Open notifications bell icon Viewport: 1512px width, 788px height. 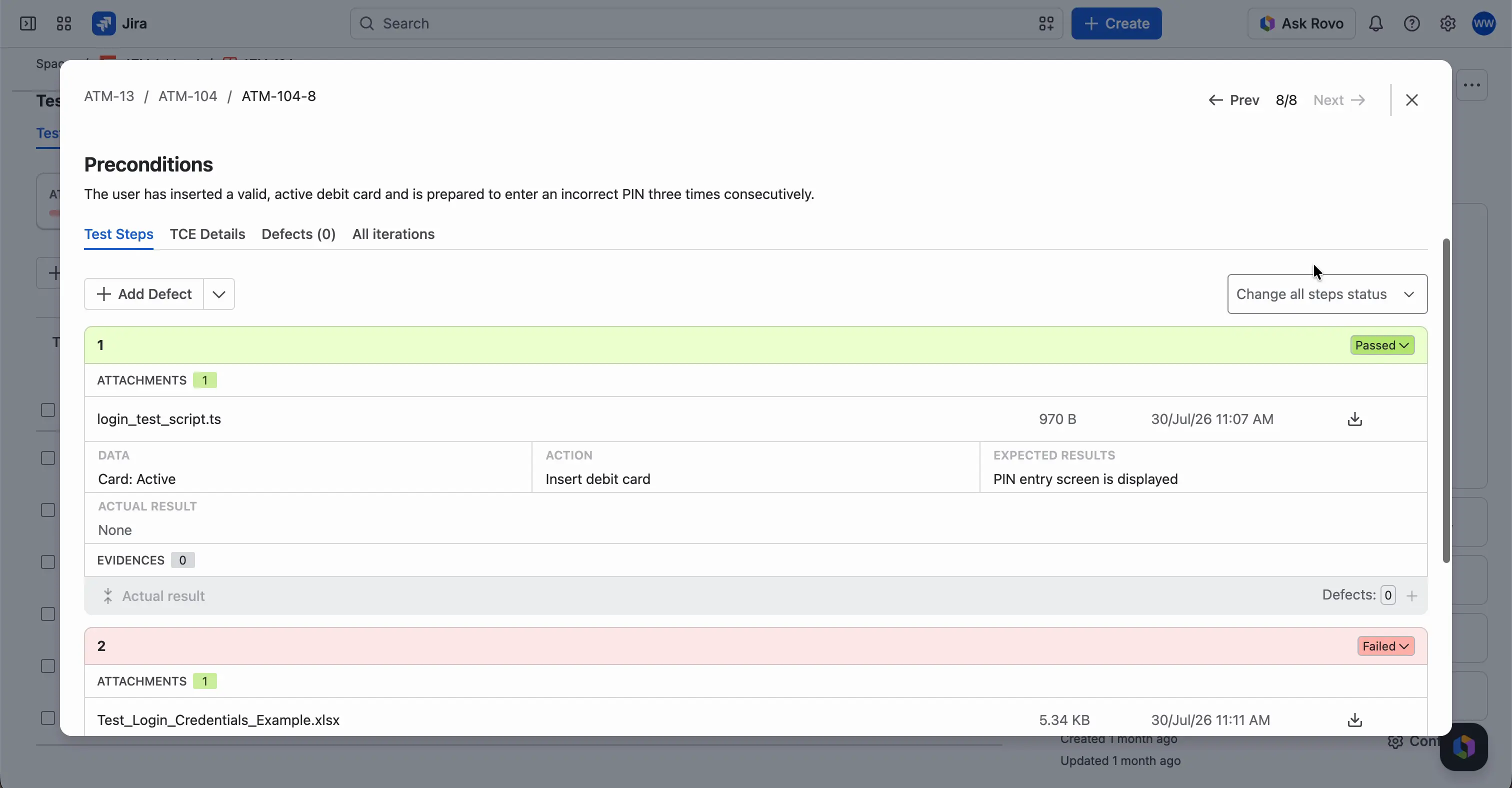click(1376, 23)
